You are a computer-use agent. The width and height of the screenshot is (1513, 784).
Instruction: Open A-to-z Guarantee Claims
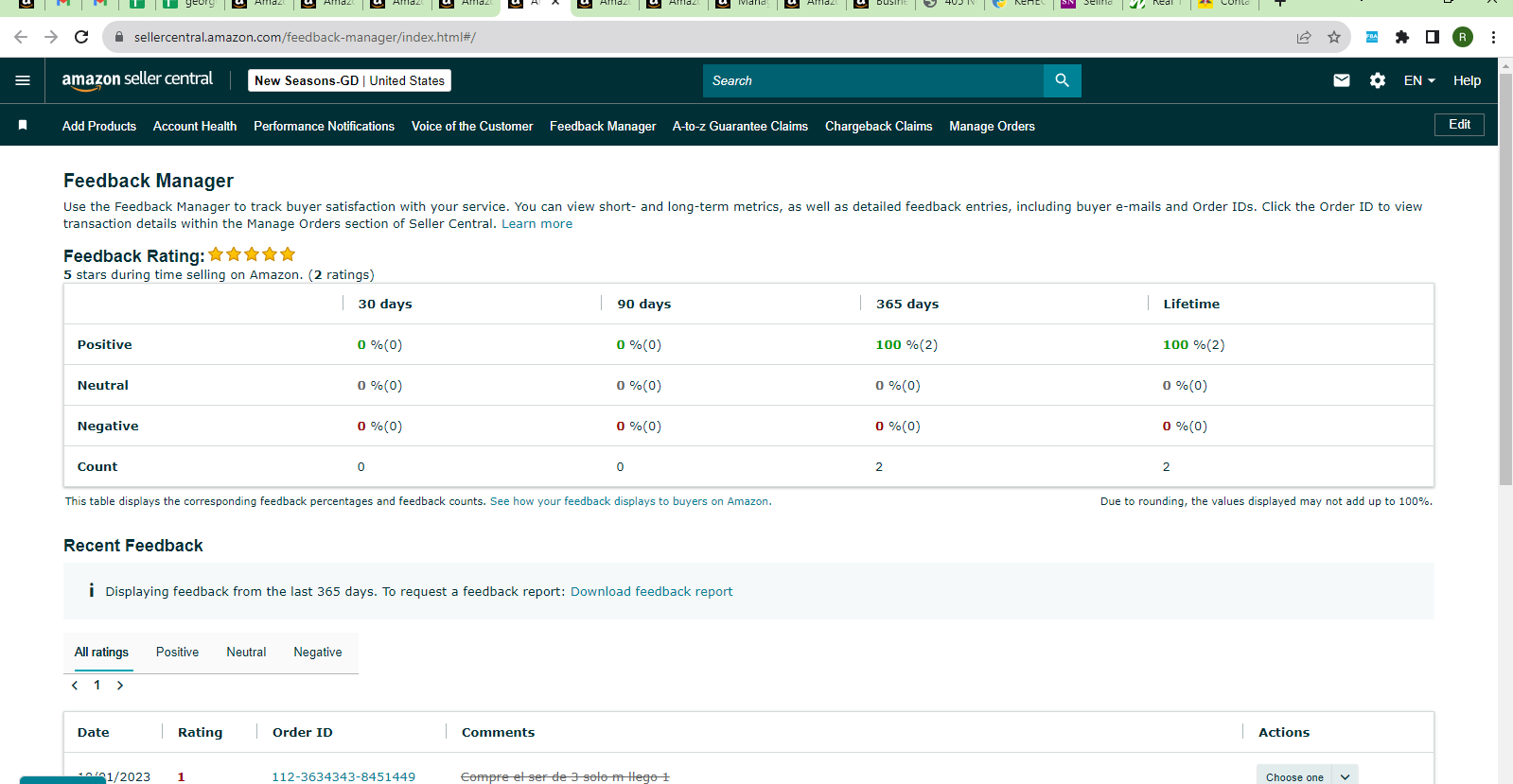pyautogui.click(x=740, y=126)
